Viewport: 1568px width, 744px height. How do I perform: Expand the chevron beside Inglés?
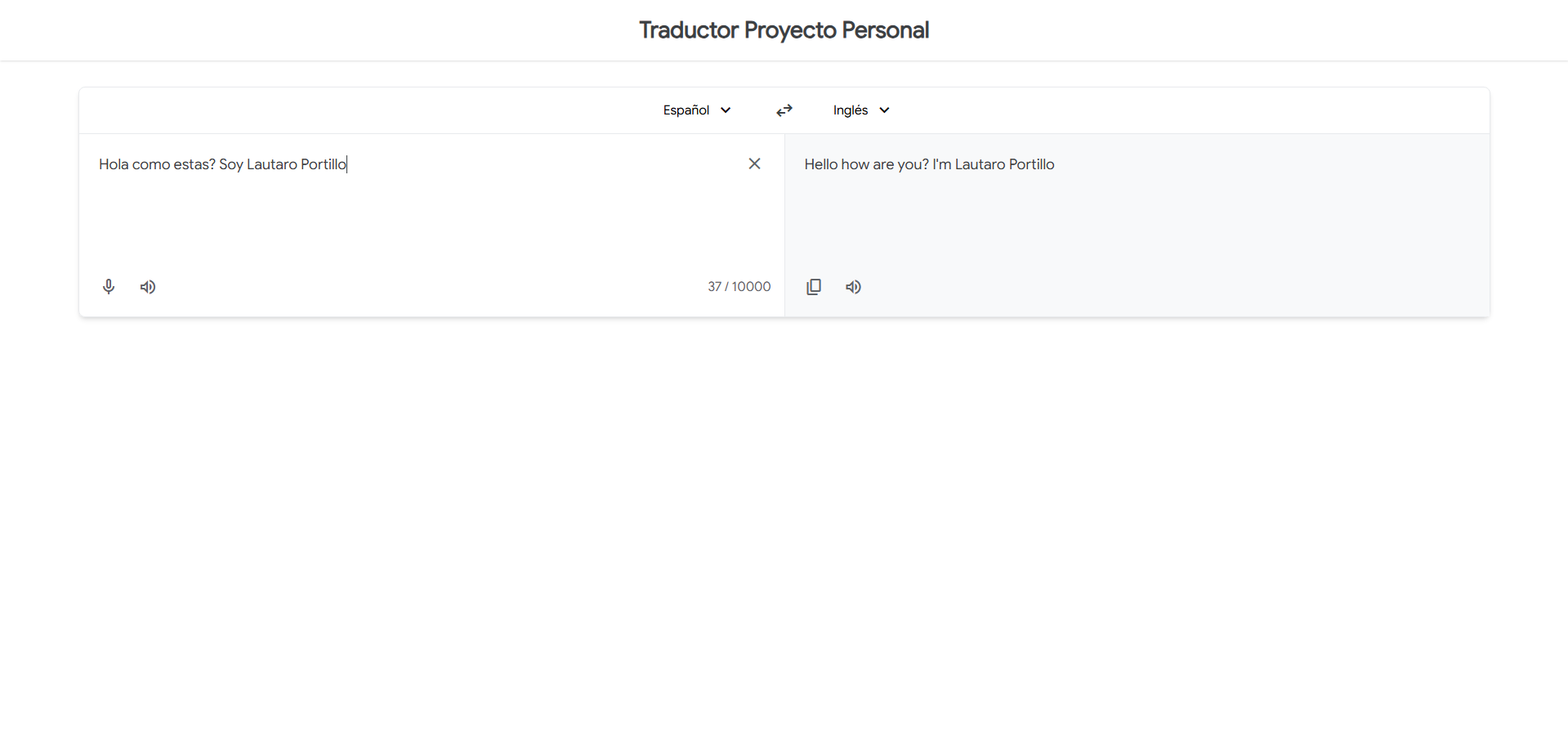[884, 110]
